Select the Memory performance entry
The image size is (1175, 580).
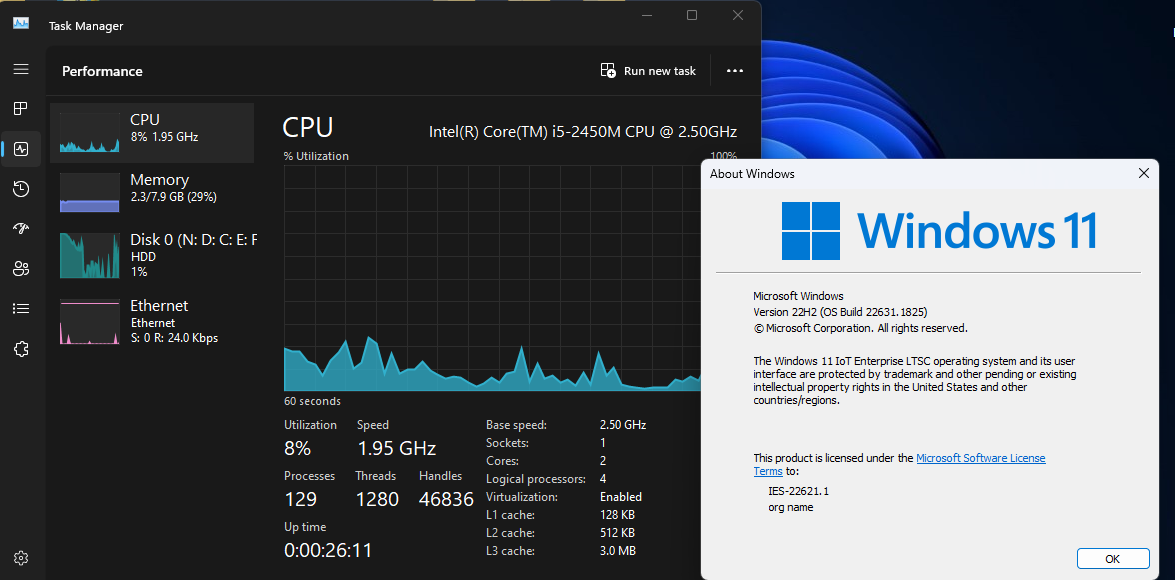click(x=152, y=193)
